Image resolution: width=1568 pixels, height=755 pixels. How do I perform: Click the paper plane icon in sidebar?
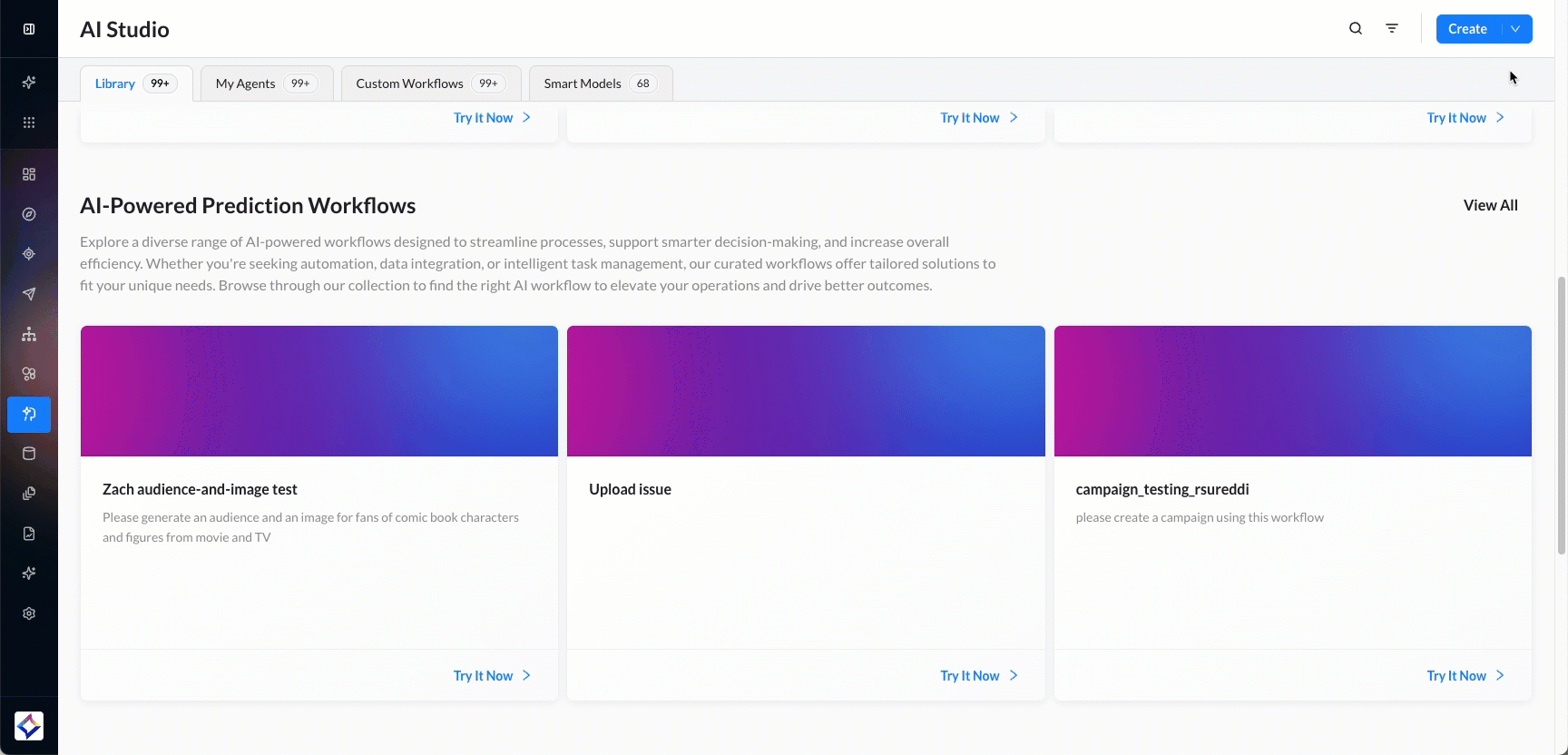[29, 294]
